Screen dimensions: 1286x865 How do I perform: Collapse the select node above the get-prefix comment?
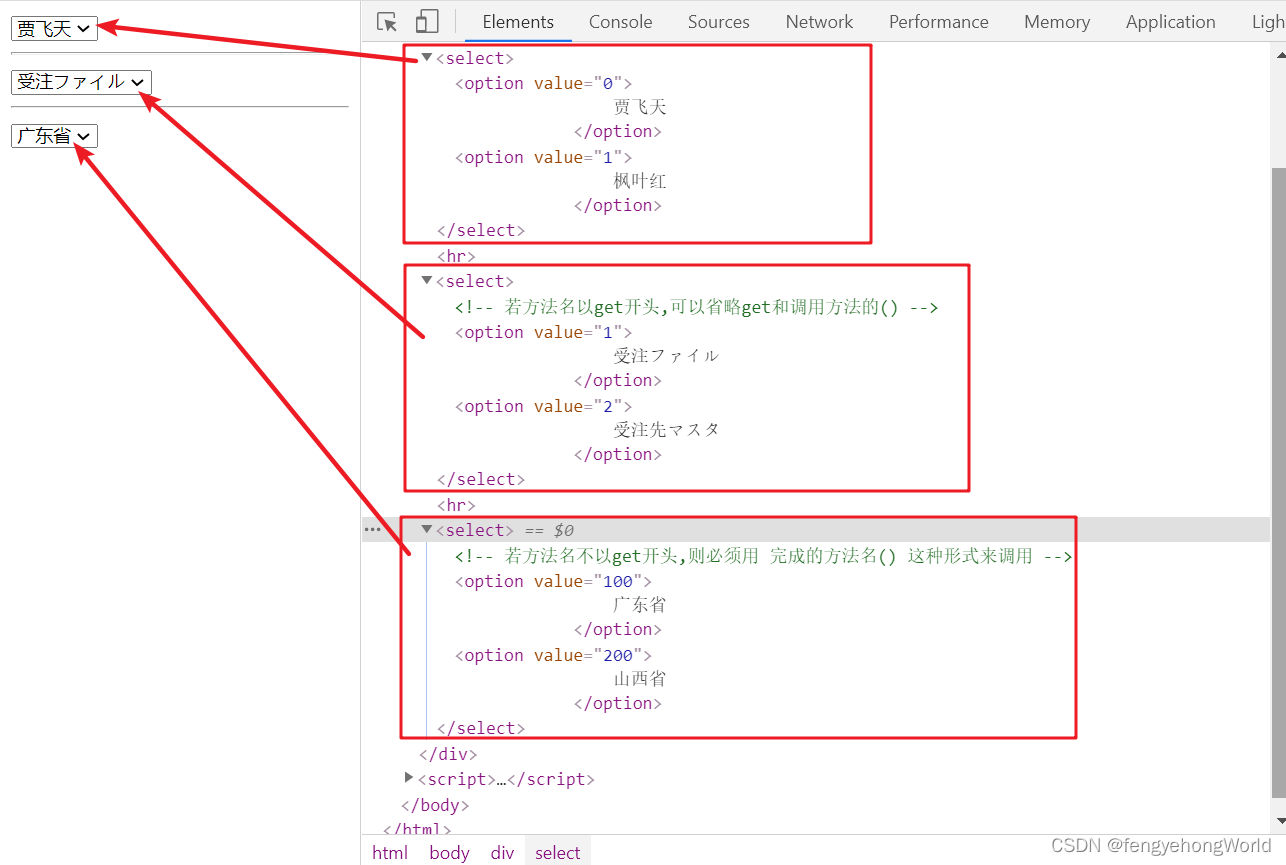tap(427, 281)
